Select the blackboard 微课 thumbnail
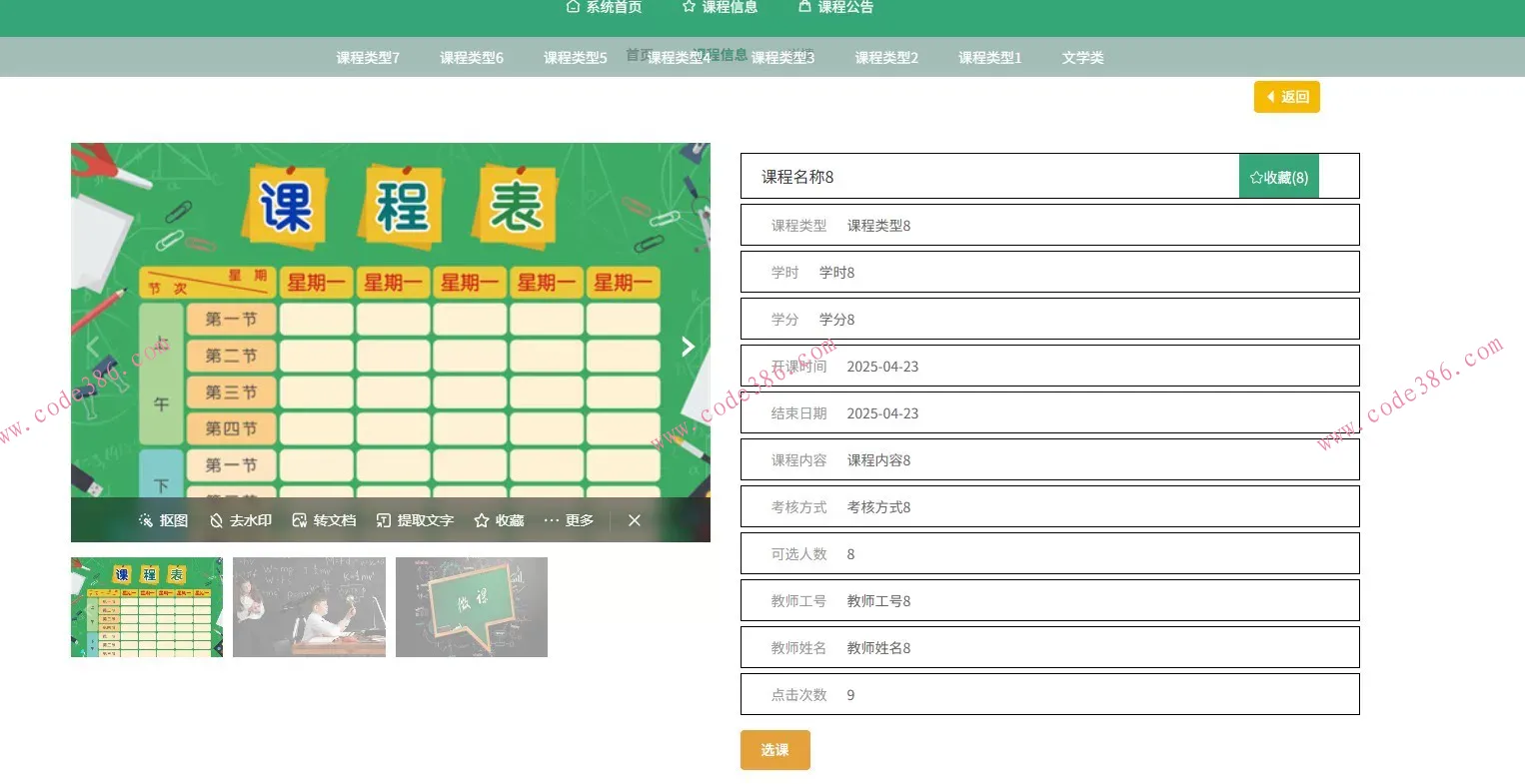This screenshot has width=1525, height=784. (471, 607)
